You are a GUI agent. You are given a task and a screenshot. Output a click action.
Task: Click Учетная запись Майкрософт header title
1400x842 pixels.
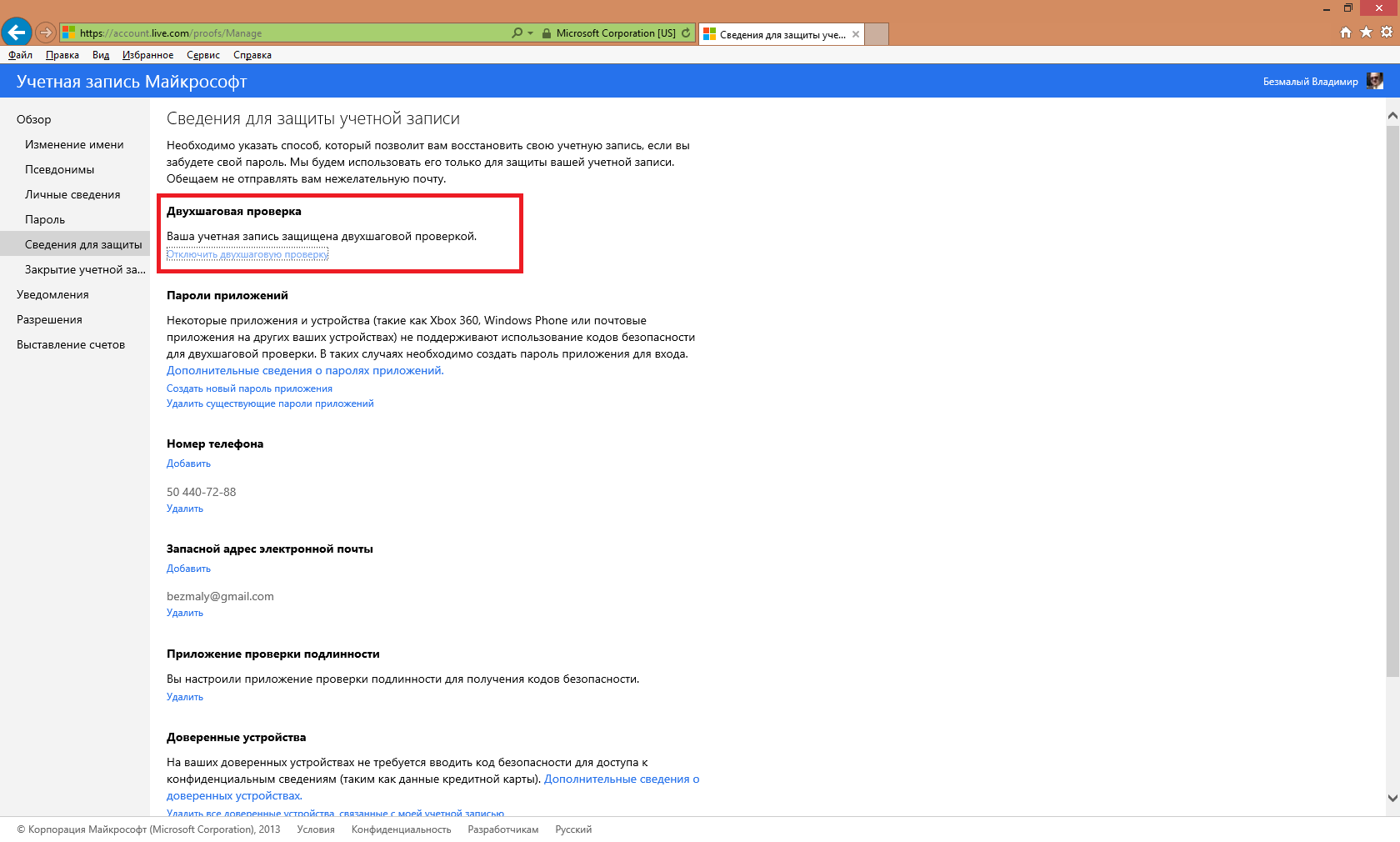point(132,82)
